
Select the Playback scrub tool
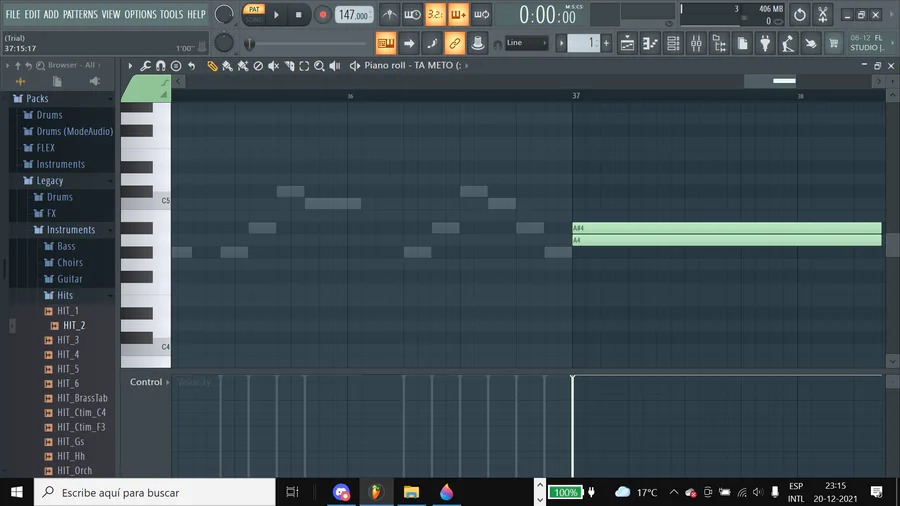point(335,66)
